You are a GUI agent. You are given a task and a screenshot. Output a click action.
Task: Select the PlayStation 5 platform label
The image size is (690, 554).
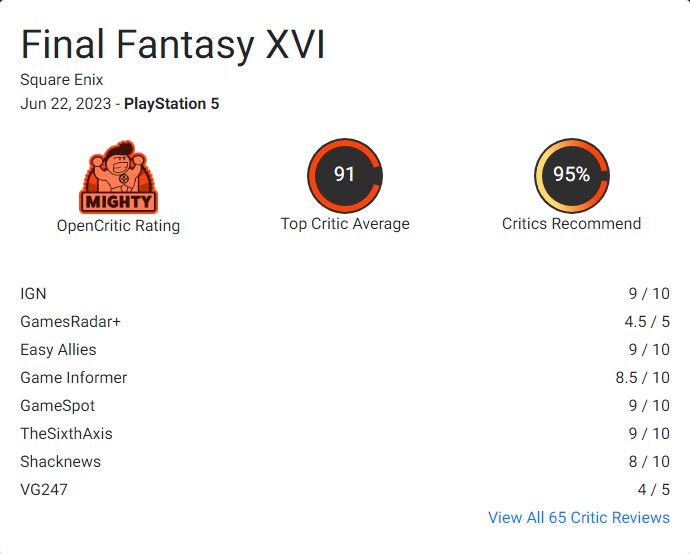(171, 104)
